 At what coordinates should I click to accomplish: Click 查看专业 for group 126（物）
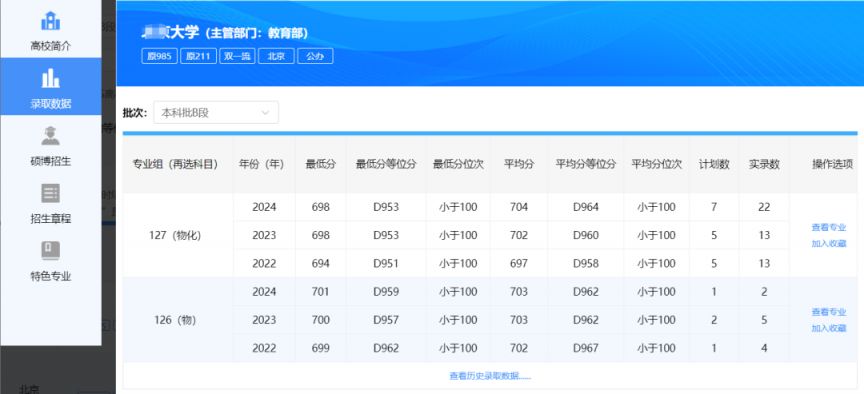tap(828, 312)
